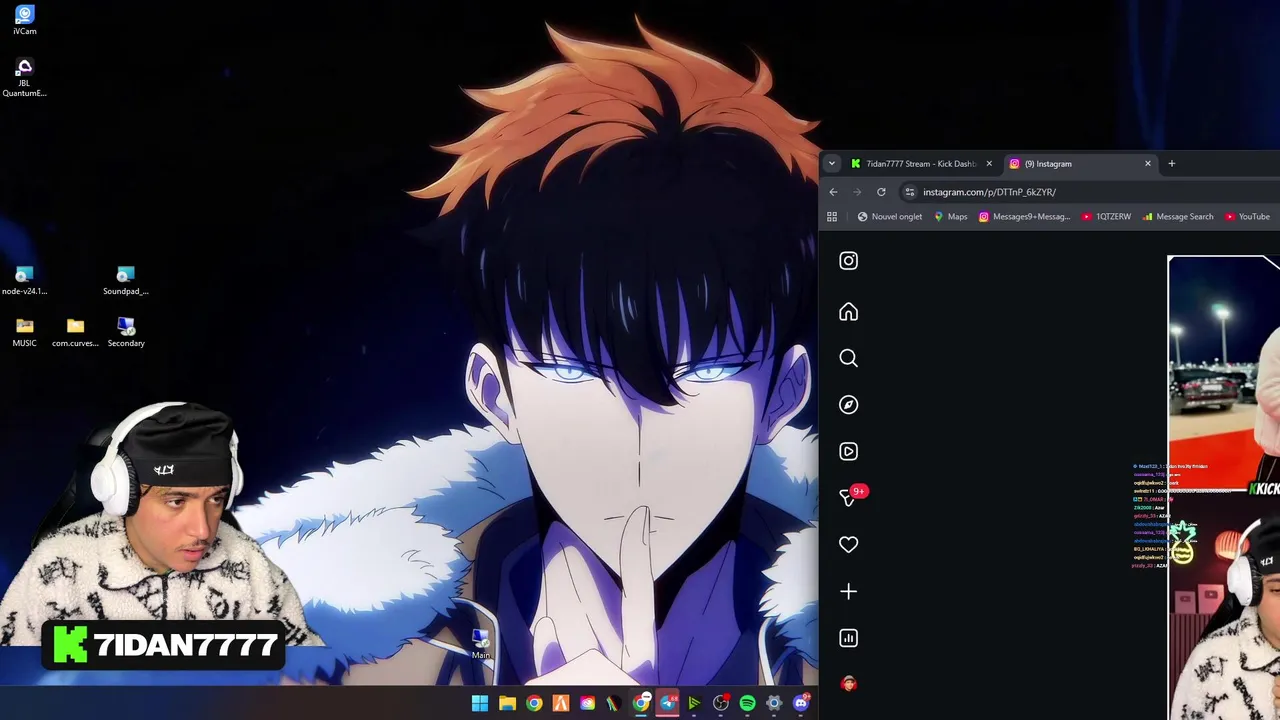This screenshot has width=1280, height=720.
Task: Select the Secondary desktop shortcut
Action: [x=126, y=333]
